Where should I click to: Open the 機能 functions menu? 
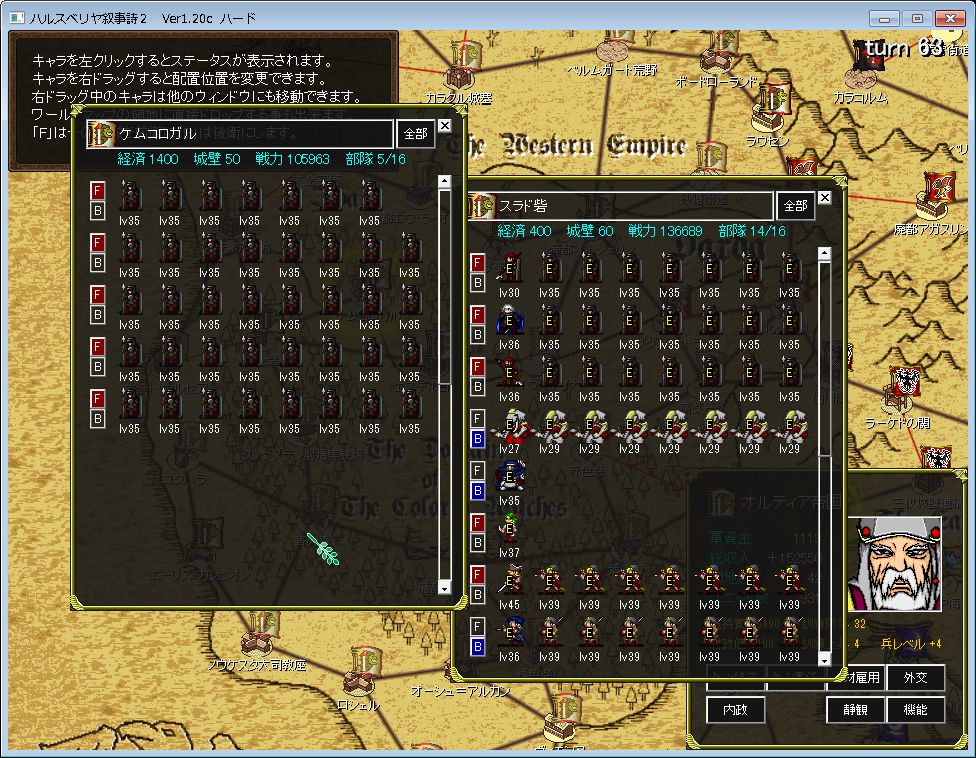pos(915,709)
